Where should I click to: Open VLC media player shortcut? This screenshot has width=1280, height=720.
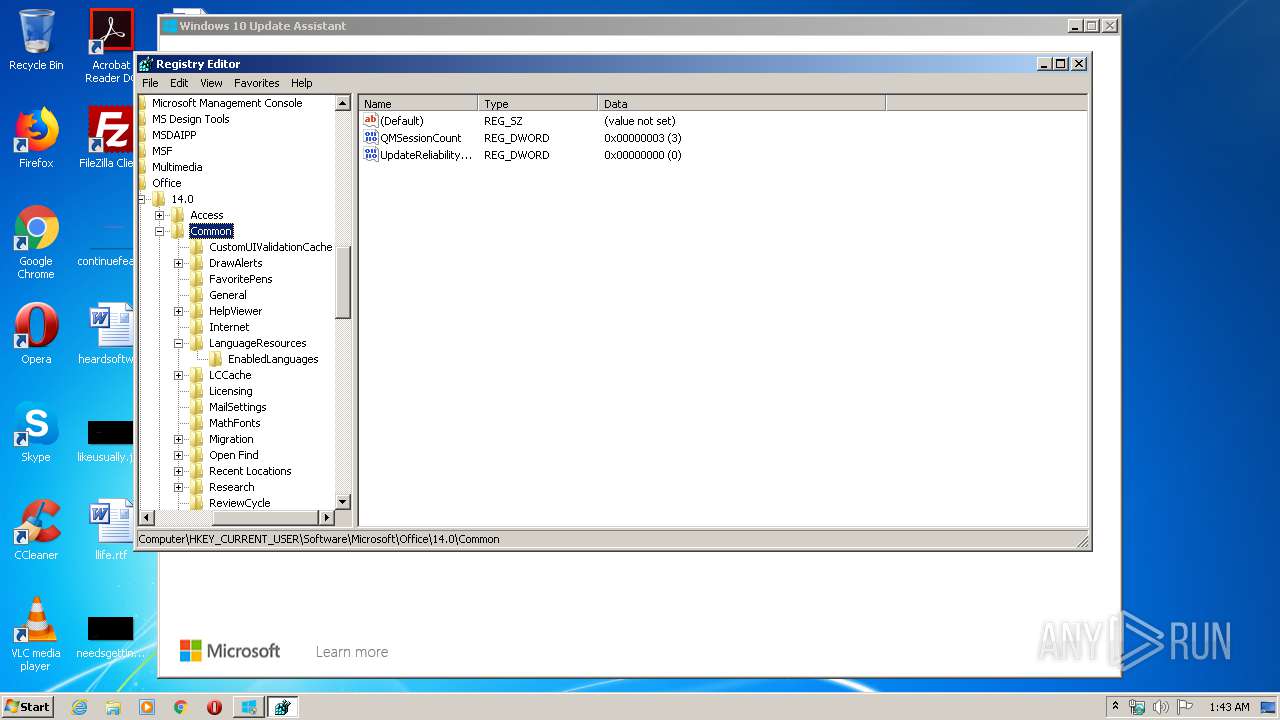click(x=36, y=634)
